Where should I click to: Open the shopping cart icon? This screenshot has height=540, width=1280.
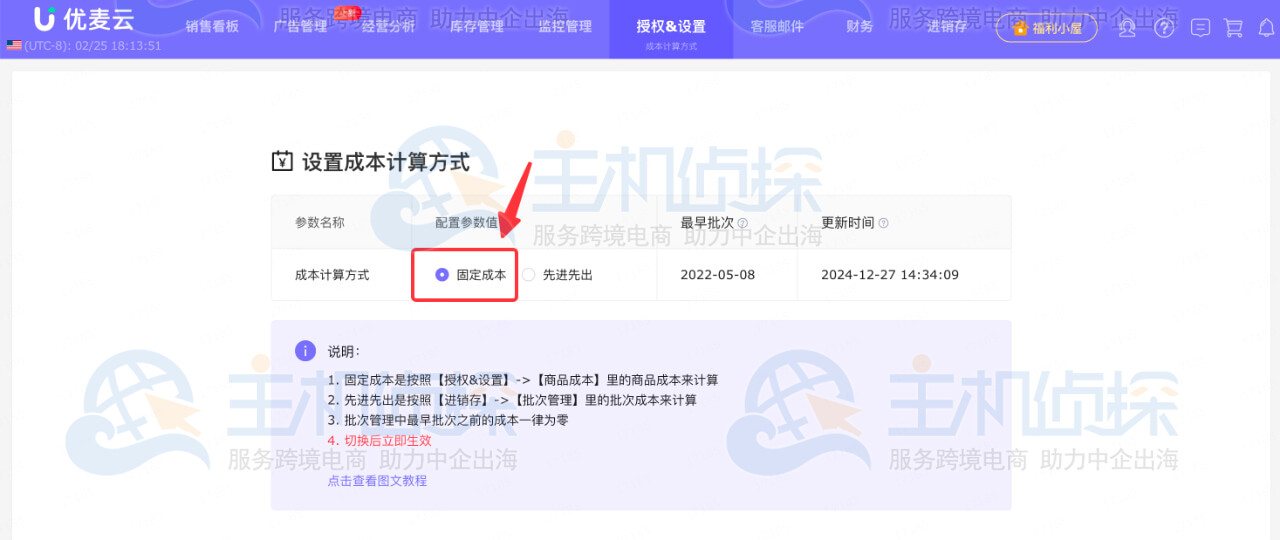[x=1234, y=28]
